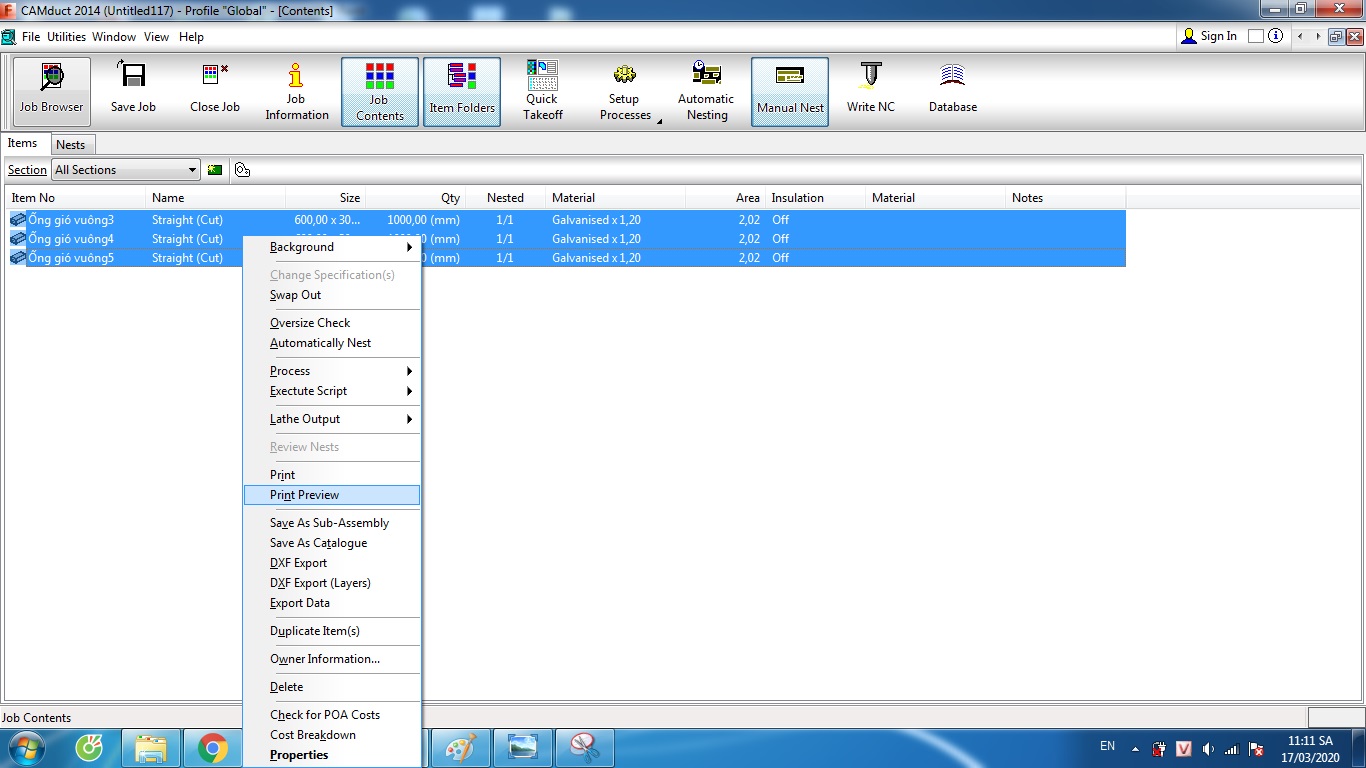This screenshot has width=1366, height=768.
Task: Open the Cốc Cốc browser taskbar icon
Action: point(89,748)
